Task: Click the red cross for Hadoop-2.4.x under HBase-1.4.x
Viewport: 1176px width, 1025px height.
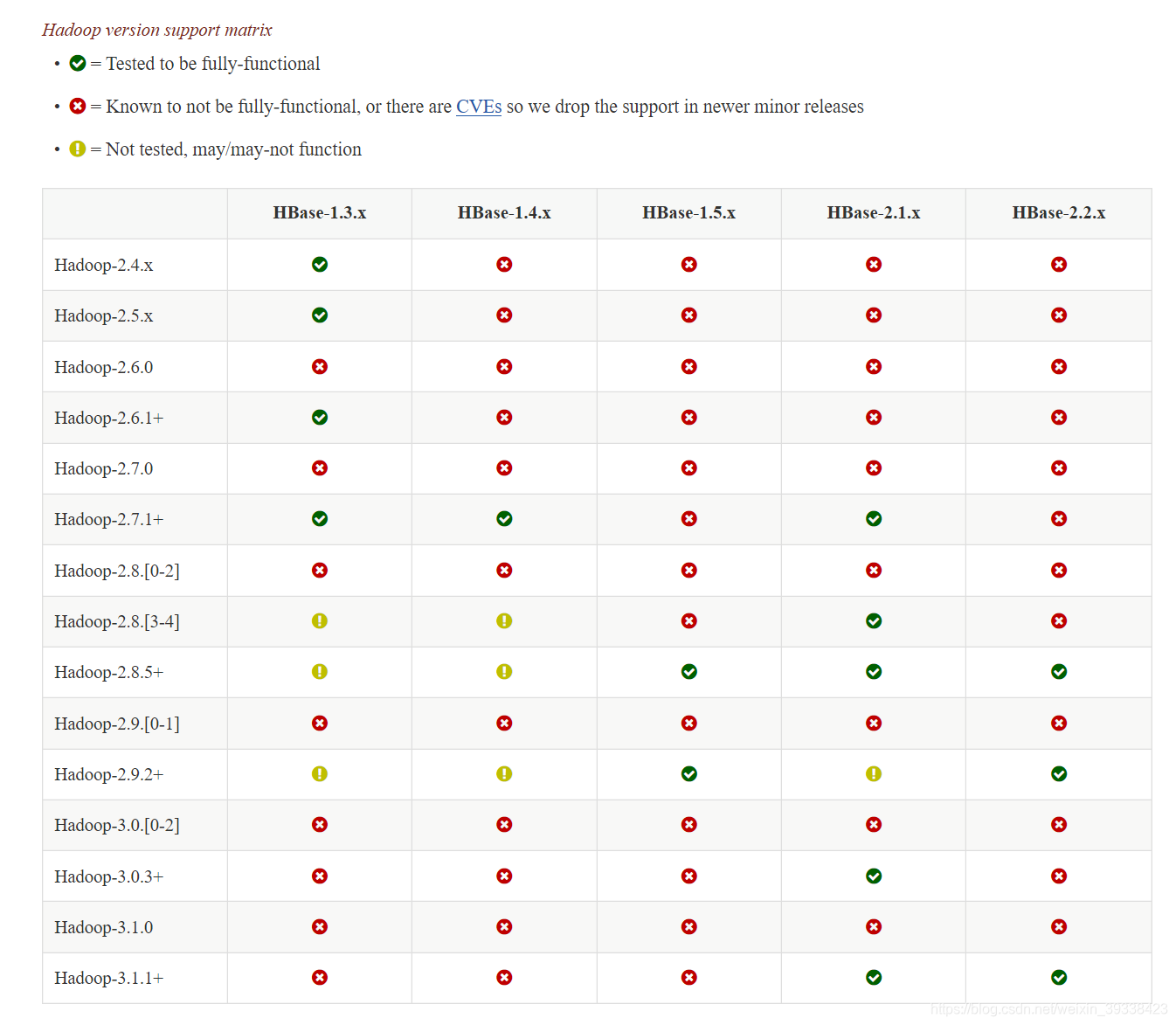Action: [x=504, y=264]
